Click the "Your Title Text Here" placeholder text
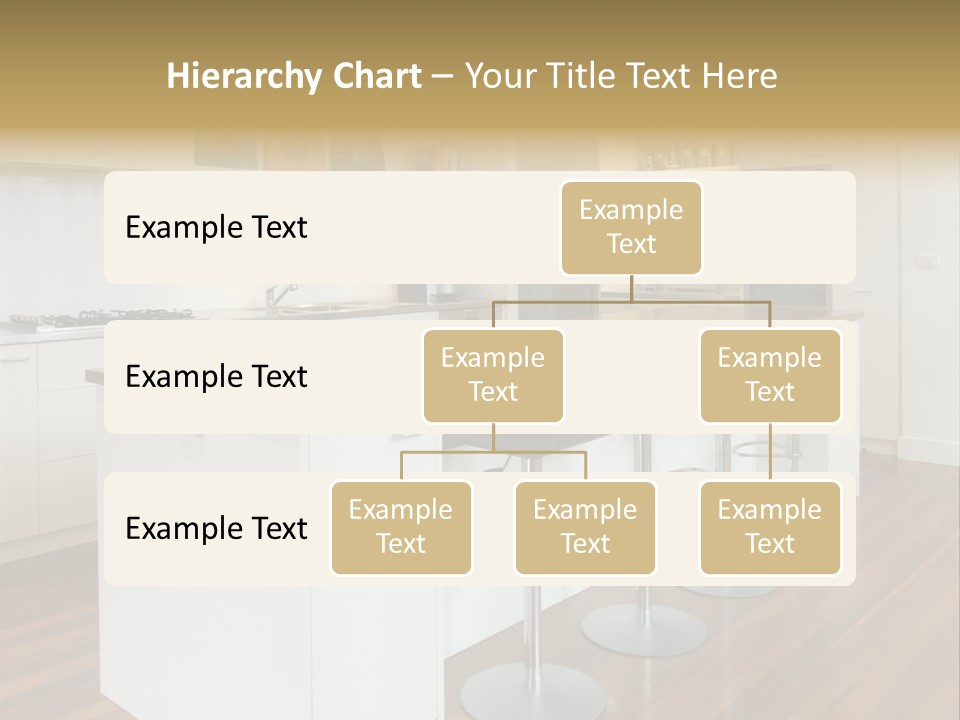960x720 pixels. pyautogui.click(x=621, y=76)
